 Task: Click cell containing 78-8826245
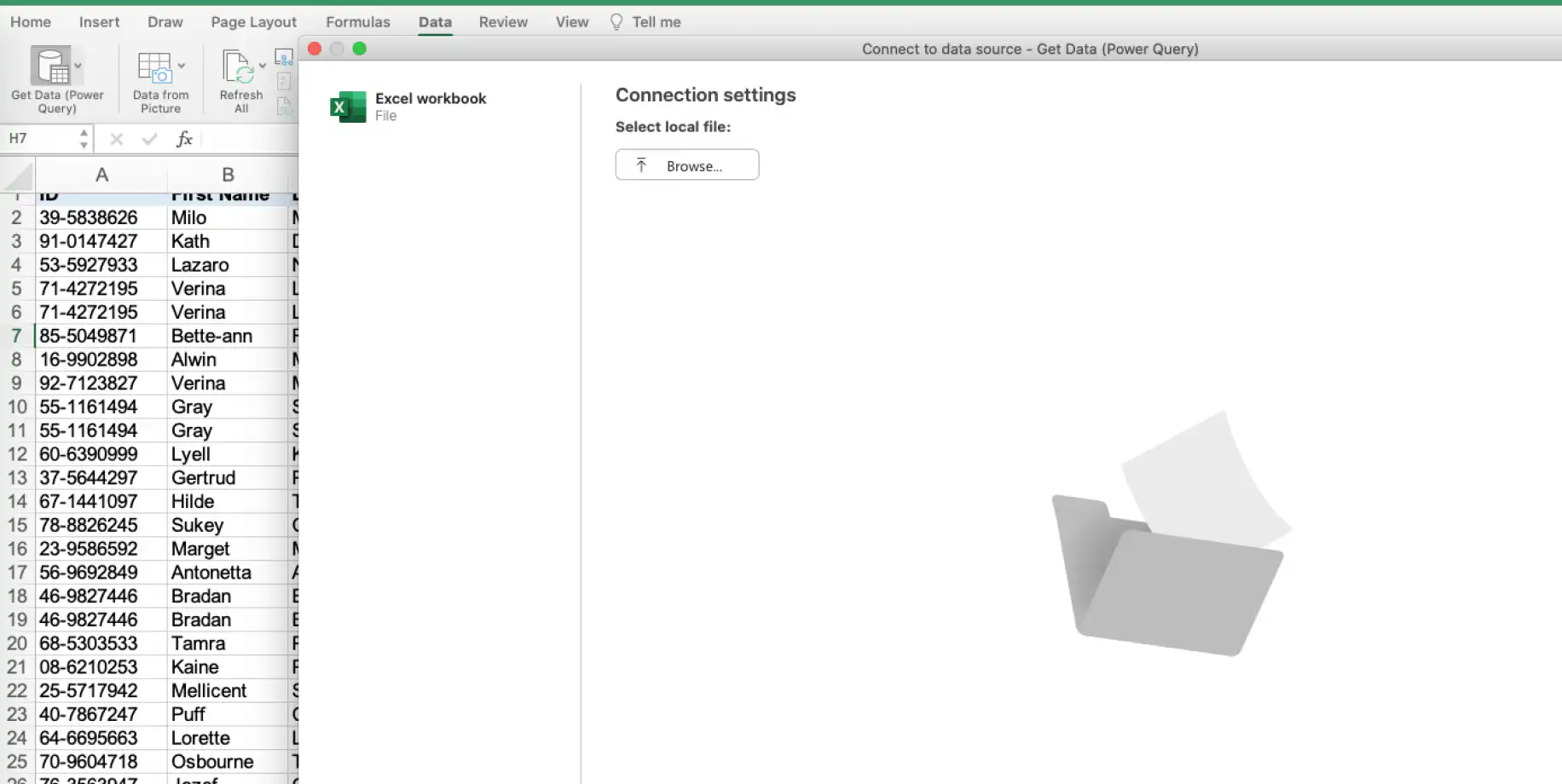click(101, 525)
